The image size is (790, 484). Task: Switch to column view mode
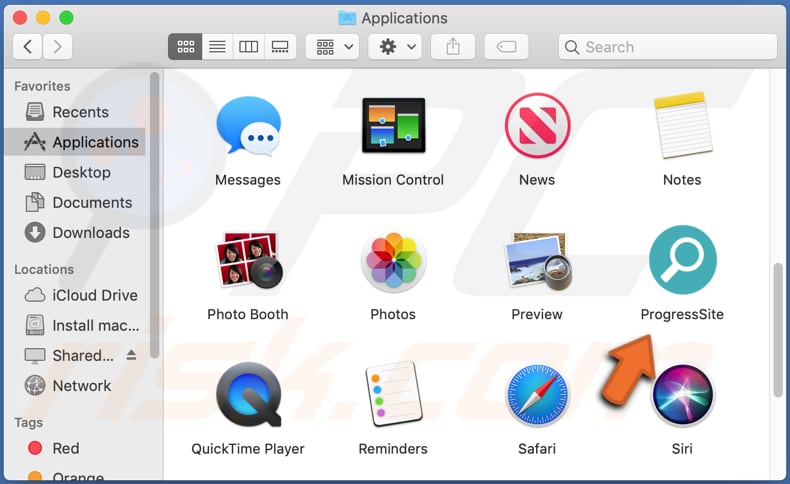pyautogui.click(x=248, y=46)
